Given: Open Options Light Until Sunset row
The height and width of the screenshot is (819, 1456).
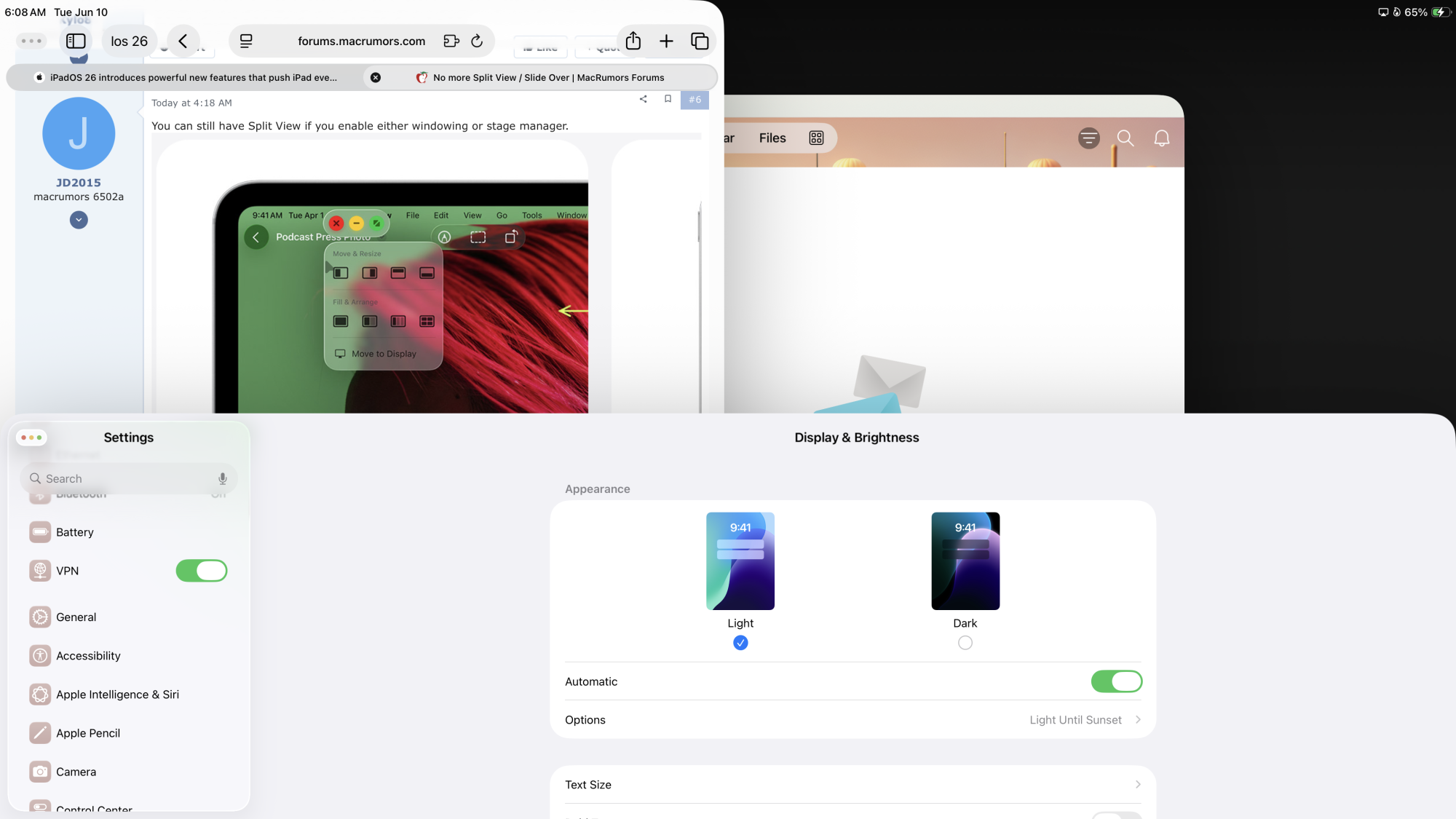Looking at the screenshot, I should click(853, 720).
